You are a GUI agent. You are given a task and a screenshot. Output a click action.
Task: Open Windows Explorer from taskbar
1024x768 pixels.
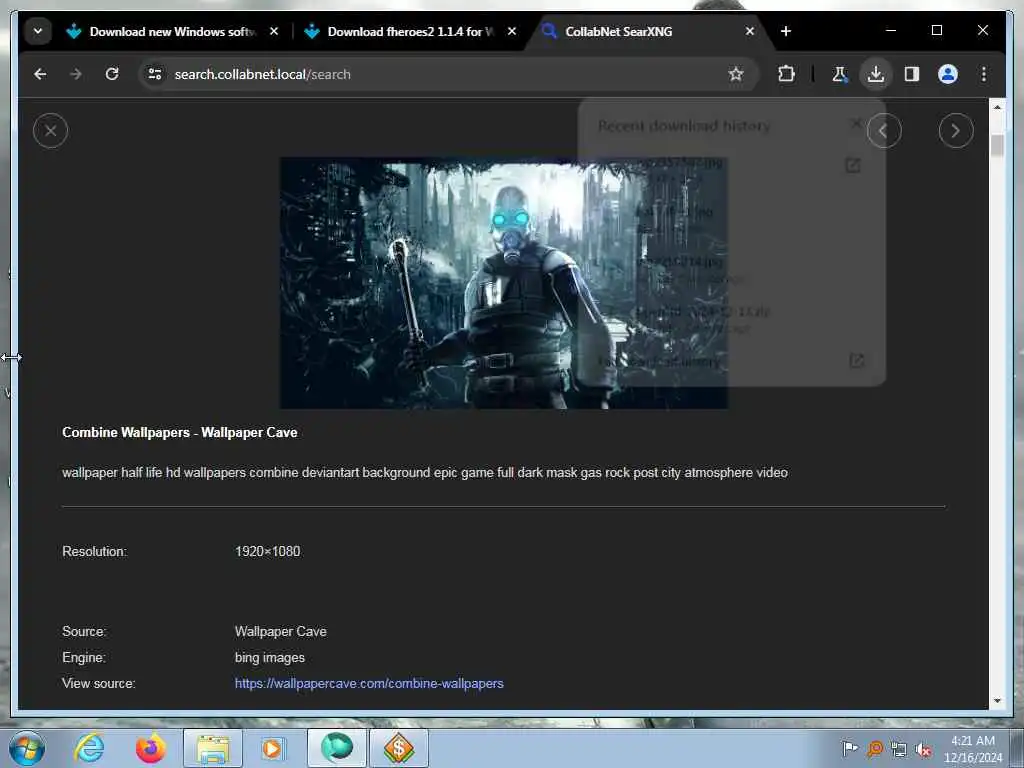click(213, 748)
